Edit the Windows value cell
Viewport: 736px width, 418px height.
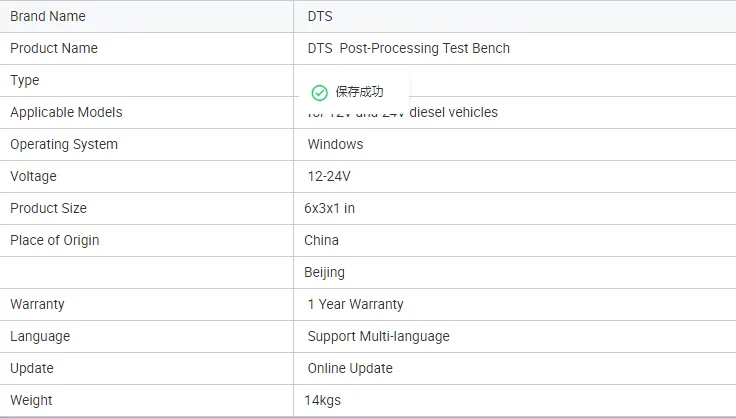pos(335,144)
